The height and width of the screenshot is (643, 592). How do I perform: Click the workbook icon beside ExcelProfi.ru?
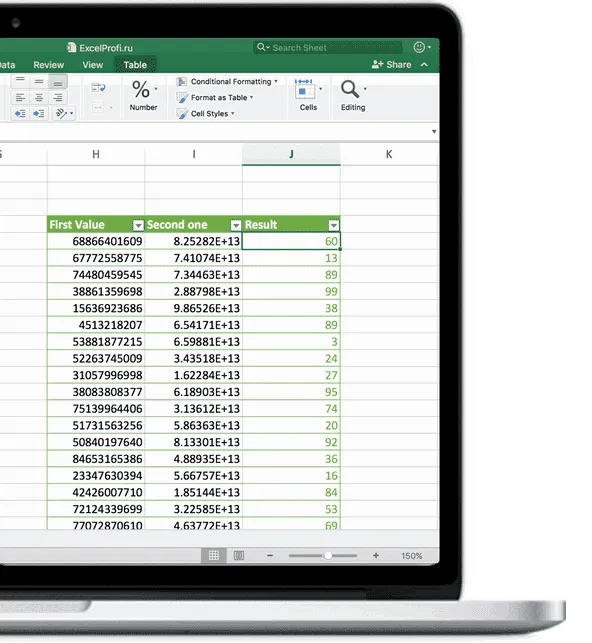[x=72, y=48]
